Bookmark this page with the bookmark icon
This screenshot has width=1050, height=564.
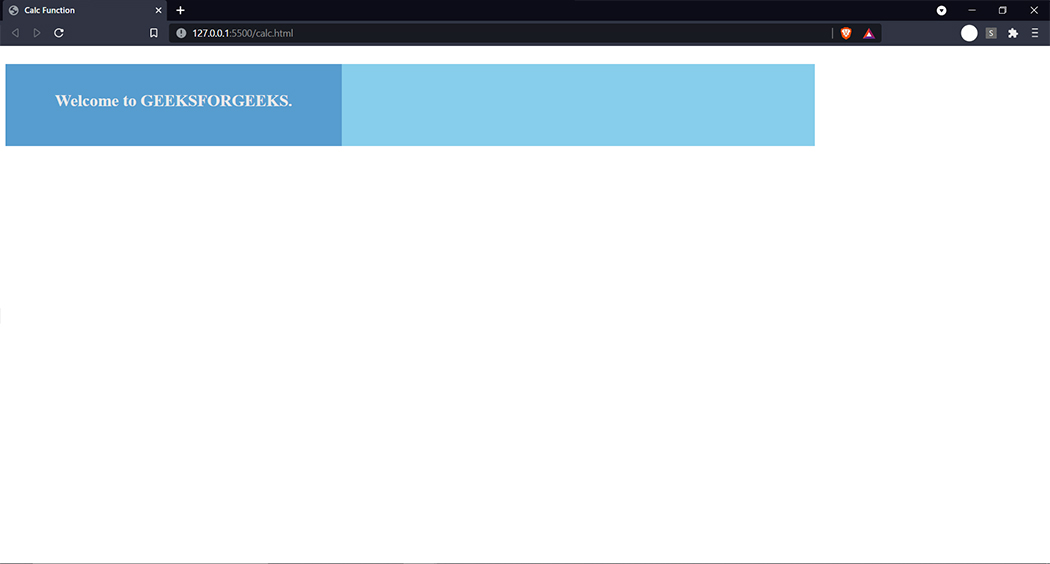click(x=153, y=33)
